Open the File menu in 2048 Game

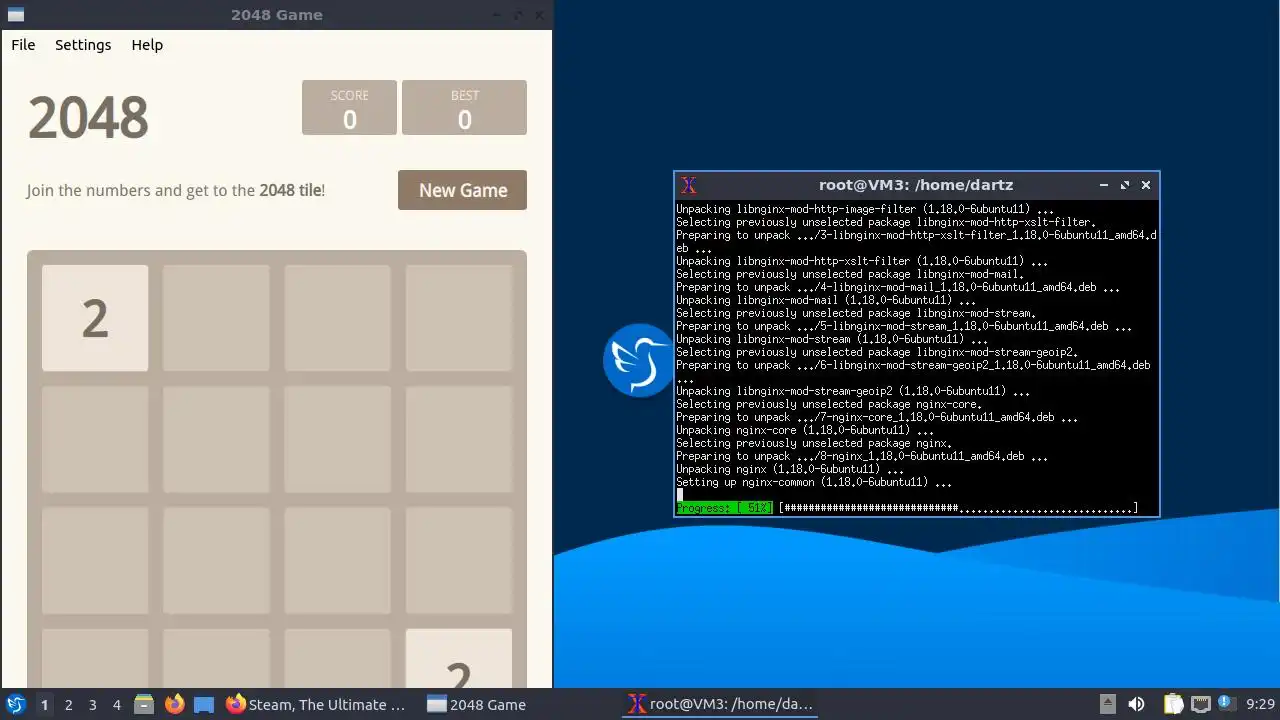pos(23,45)
